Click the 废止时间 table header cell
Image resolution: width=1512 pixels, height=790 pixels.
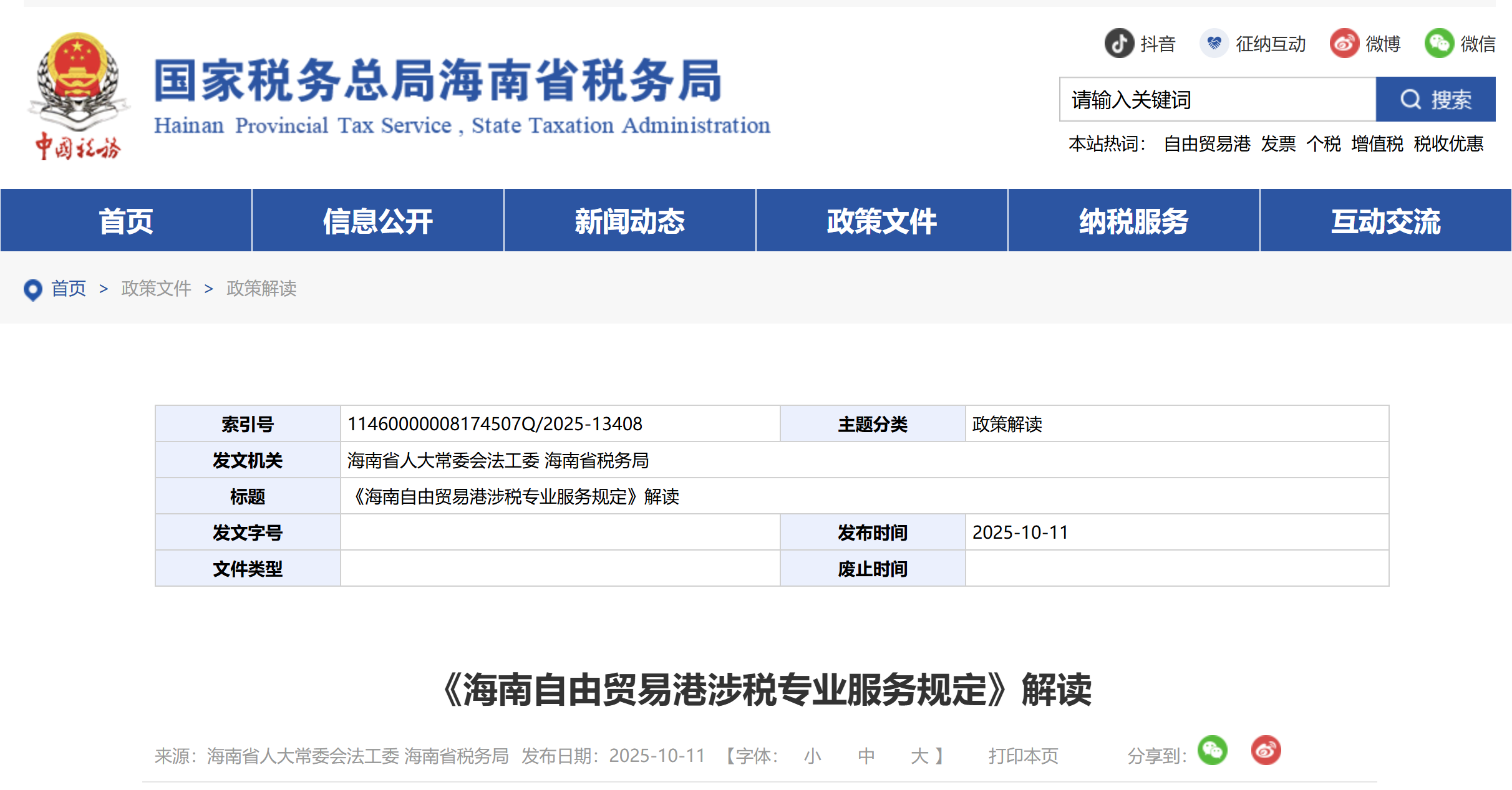(873, 569)
